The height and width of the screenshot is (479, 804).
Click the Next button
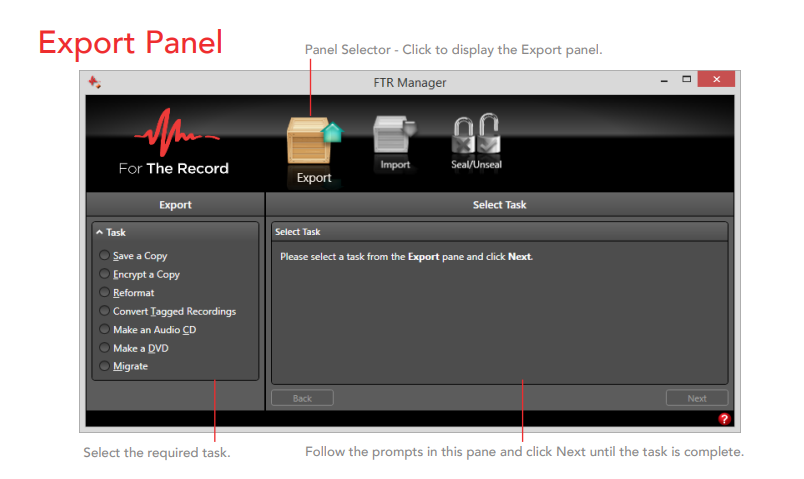coord(697,398)
